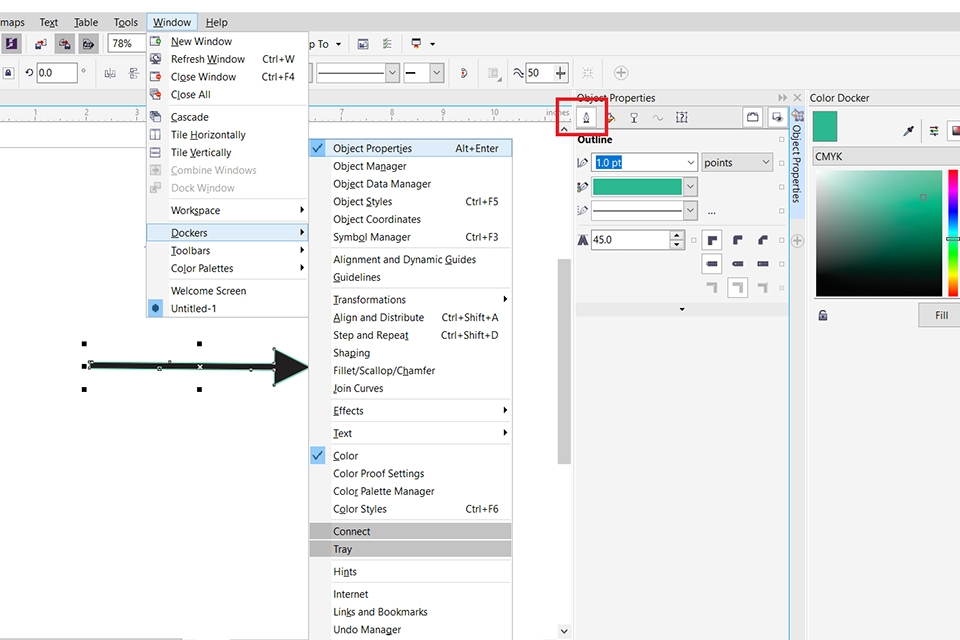
Task: Uncheck Color in the Dockers submenu
Action: coord(344,455)
